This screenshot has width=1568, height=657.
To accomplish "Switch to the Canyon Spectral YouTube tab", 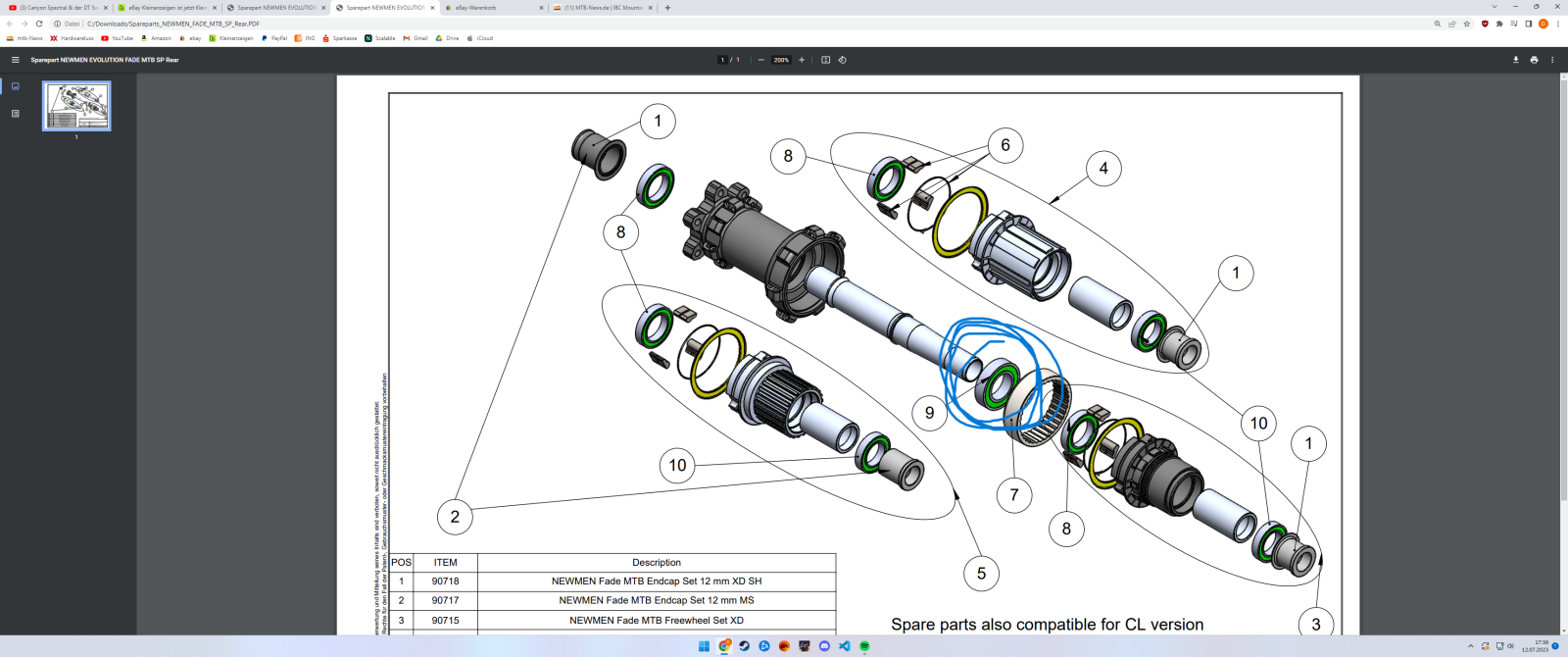I will point(59,8).
